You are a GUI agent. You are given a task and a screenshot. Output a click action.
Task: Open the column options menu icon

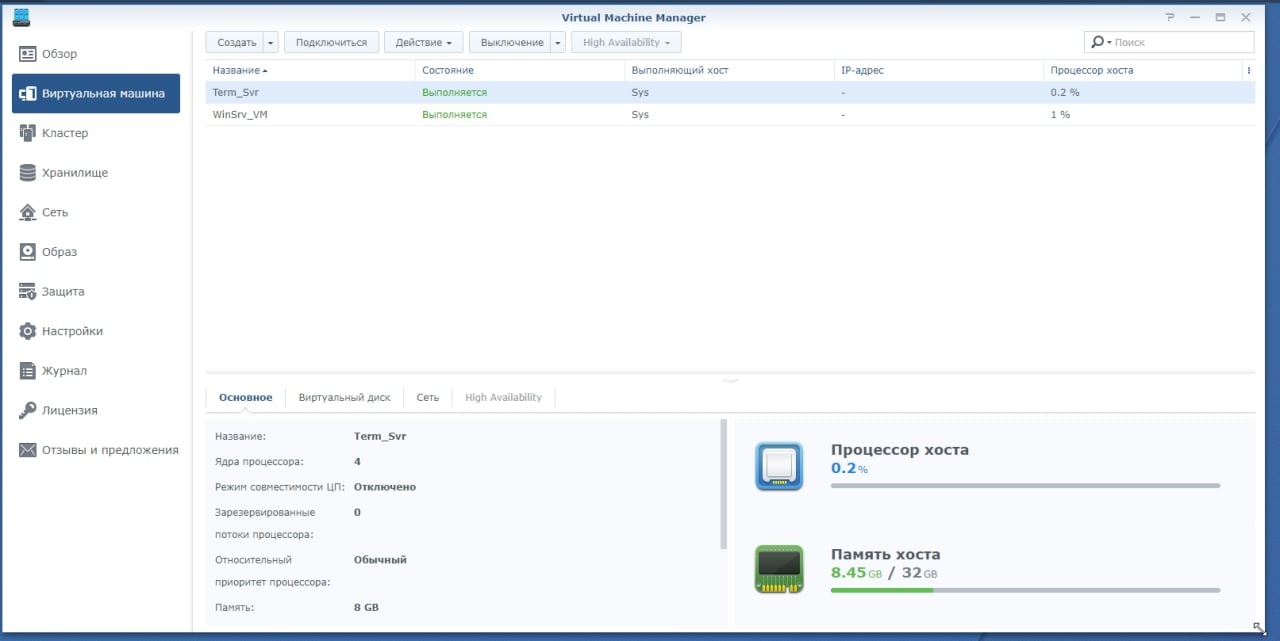[1249, 70]
